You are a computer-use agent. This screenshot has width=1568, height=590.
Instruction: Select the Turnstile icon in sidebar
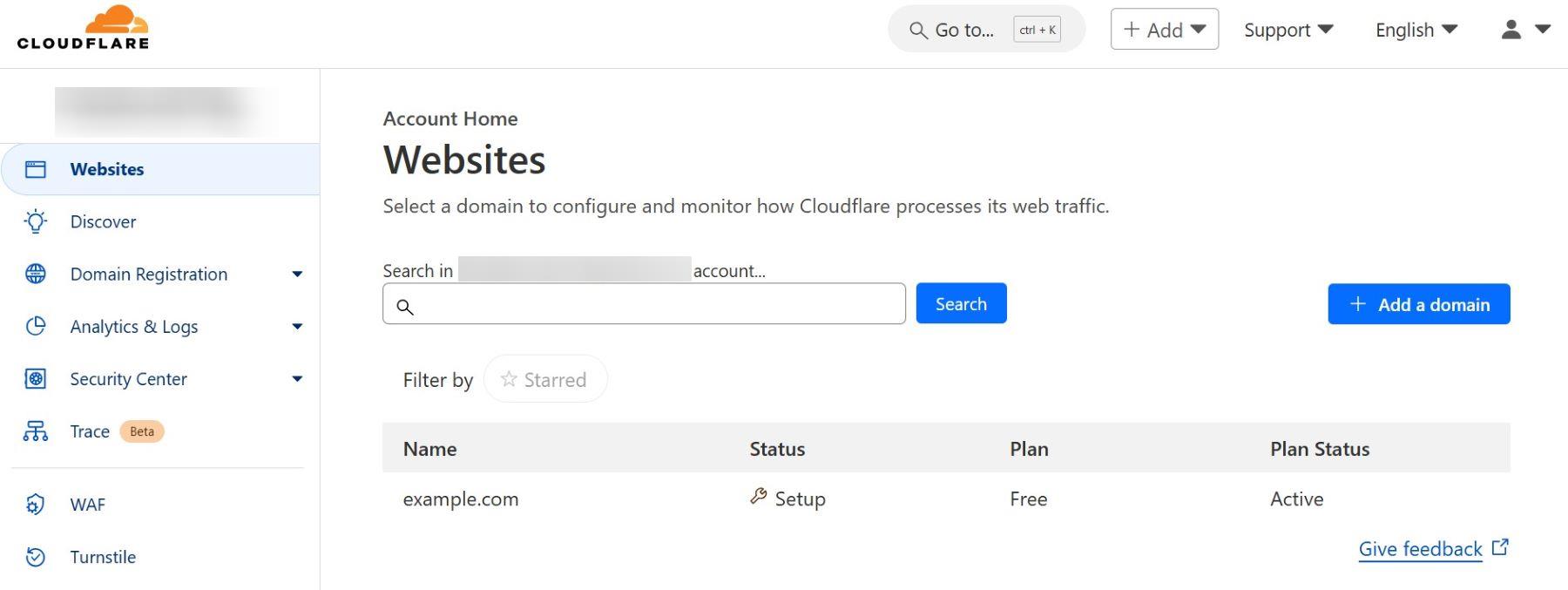click(36, 557)
